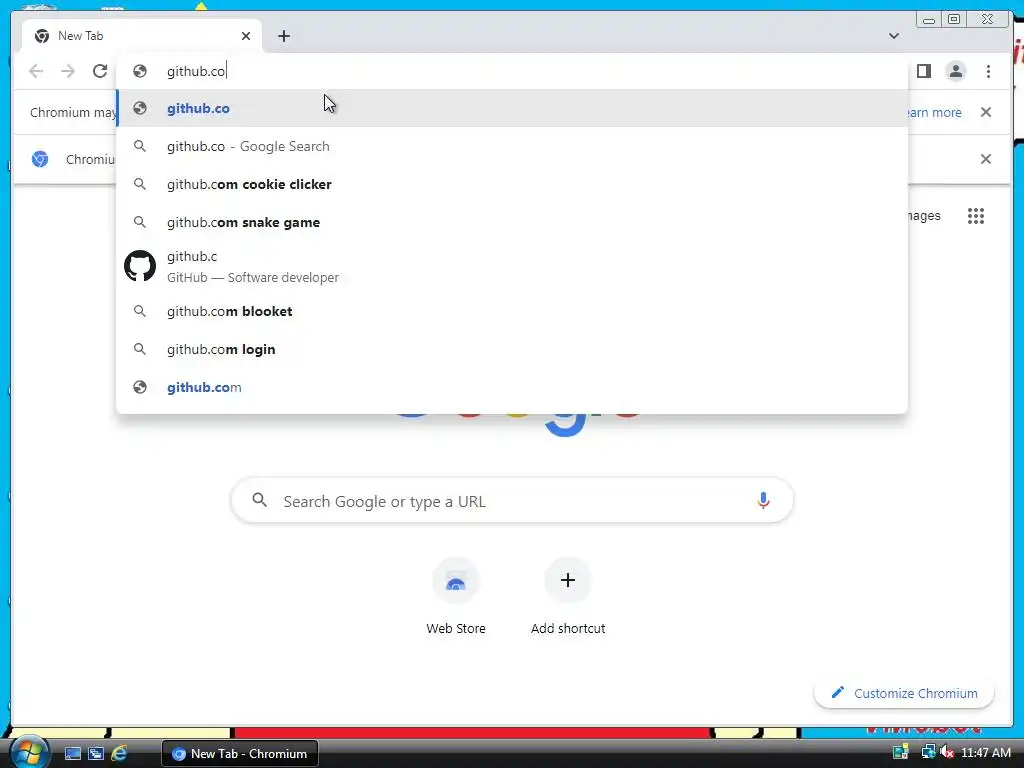Click the browser forward arrow
This screenshot has width=1024, height=768.
click(68, 71)
